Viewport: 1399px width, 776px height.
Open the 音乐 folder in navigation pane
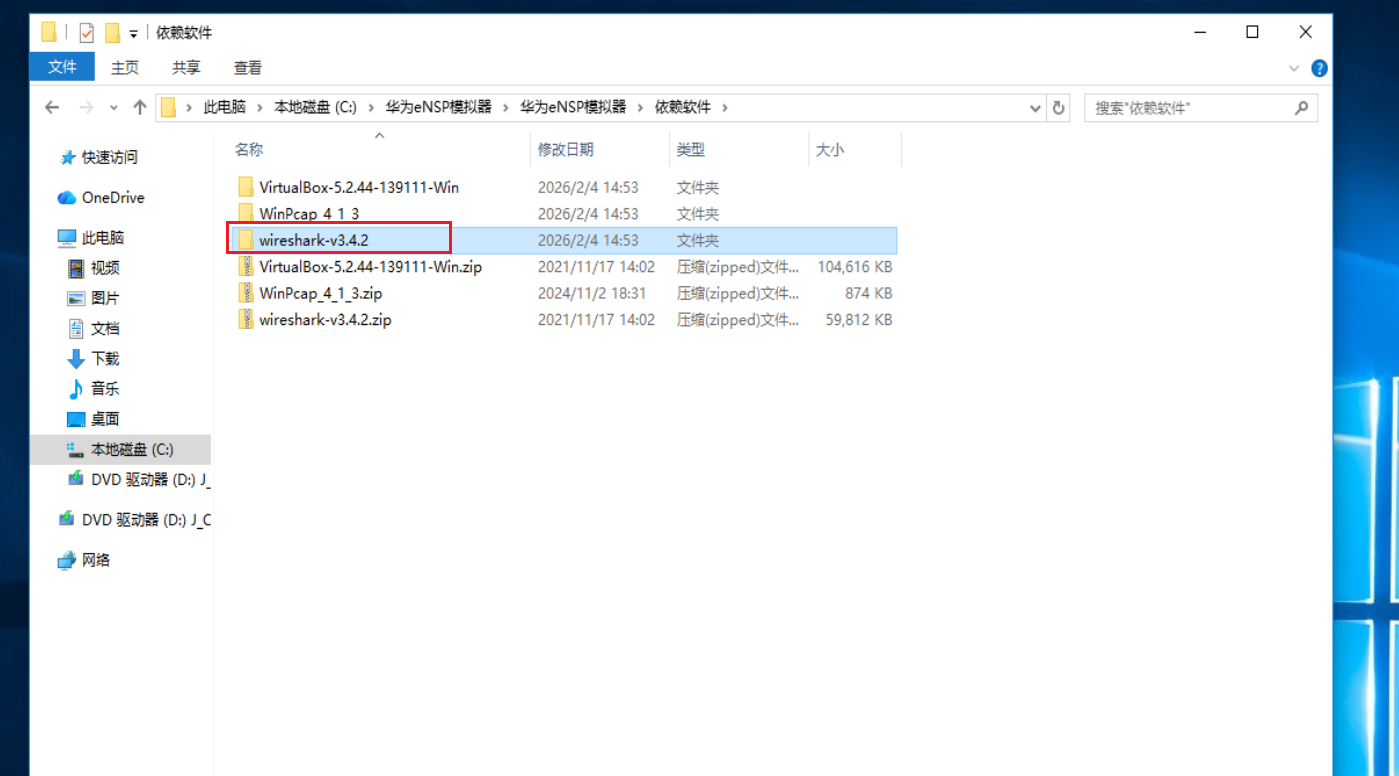click(105, 388)
